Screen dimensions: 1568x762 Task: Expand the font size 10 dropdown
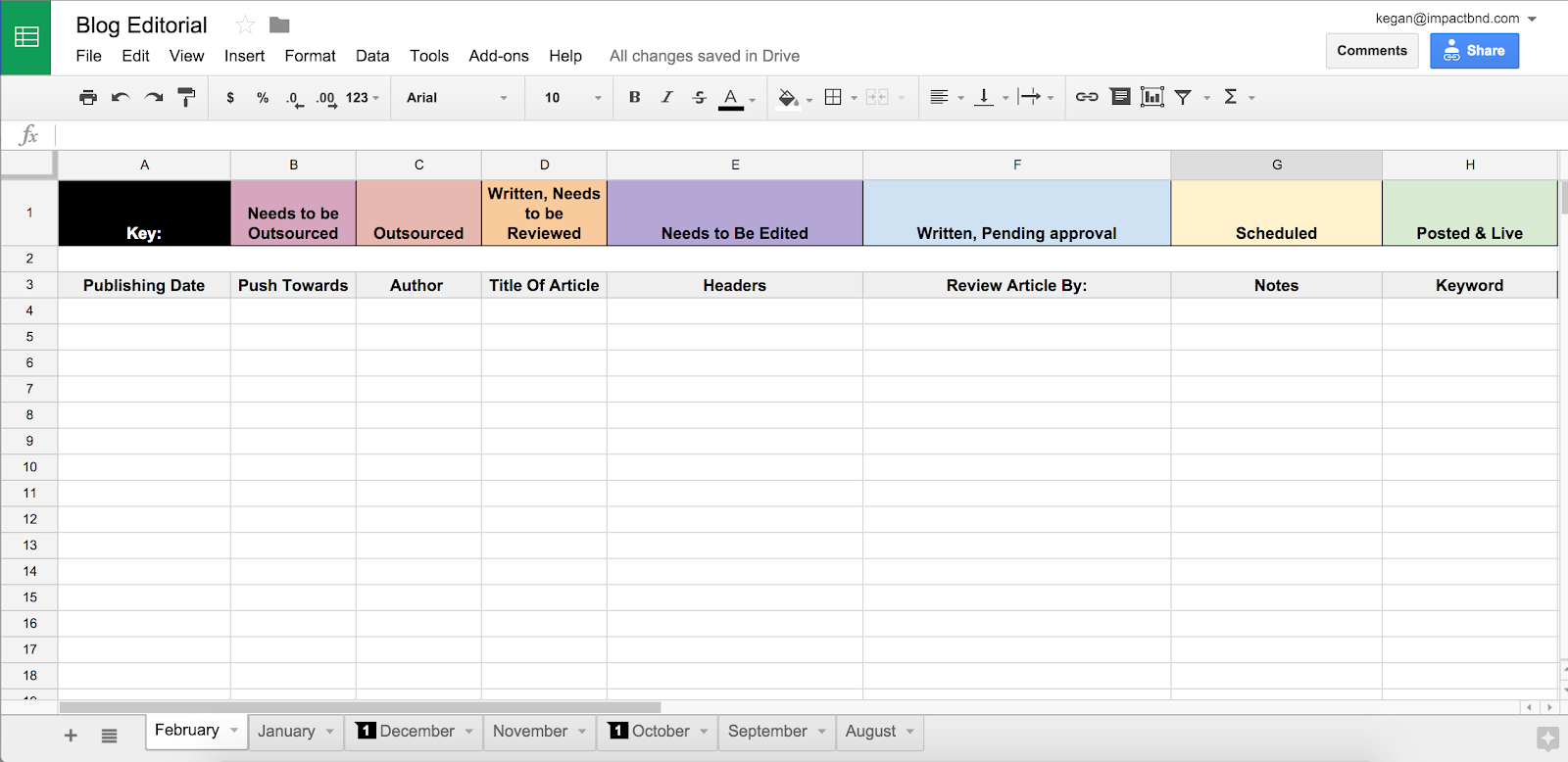pos(572,98)
